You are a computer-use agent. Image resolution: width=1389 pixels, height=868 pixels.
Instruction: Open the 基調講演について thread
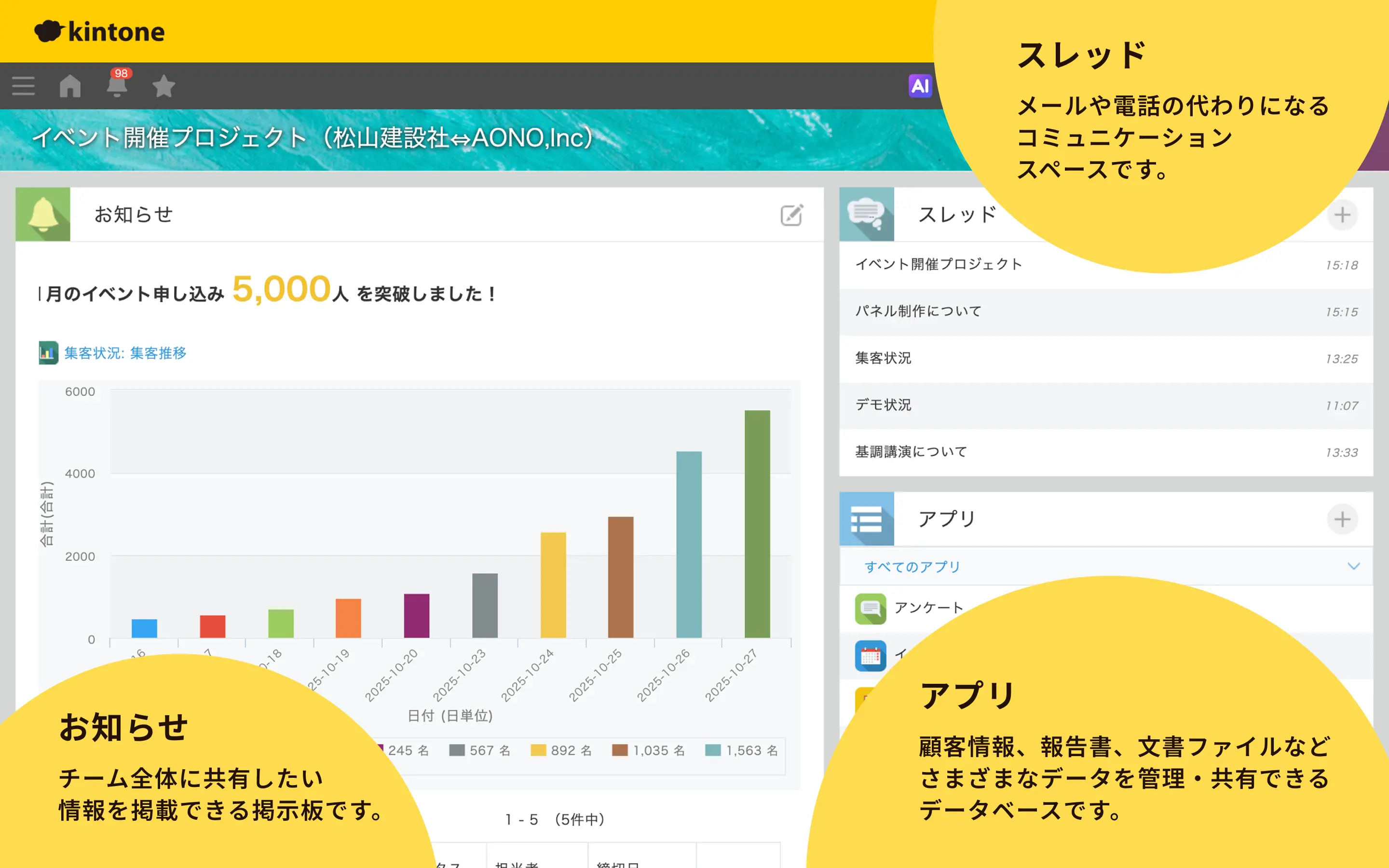click(911, 452)
